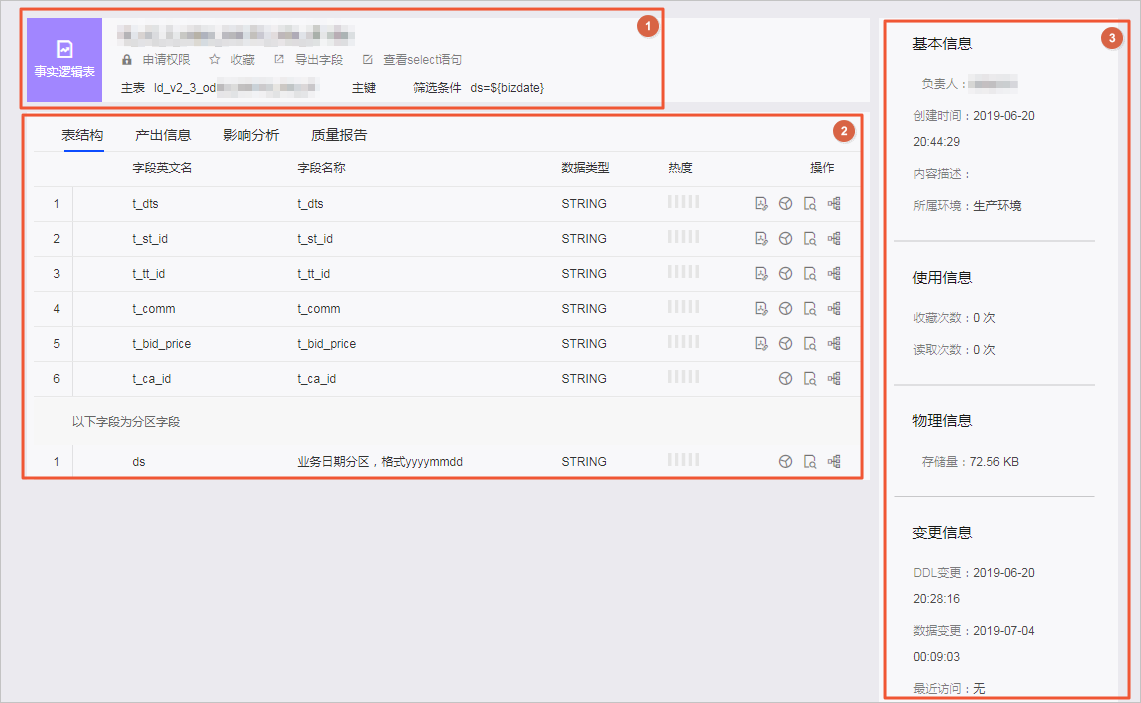This screenshot has height=703, width=1141.
Task: Switch to the 表结构 tab
Action: [82, 135]
